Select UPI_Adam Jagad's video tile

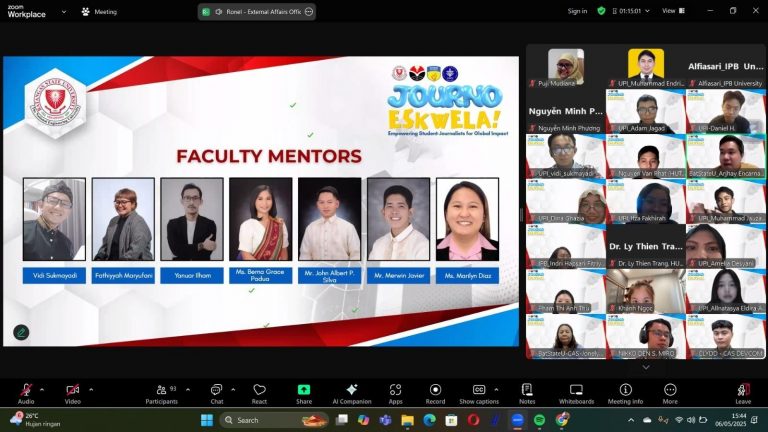tap(646, 112)
